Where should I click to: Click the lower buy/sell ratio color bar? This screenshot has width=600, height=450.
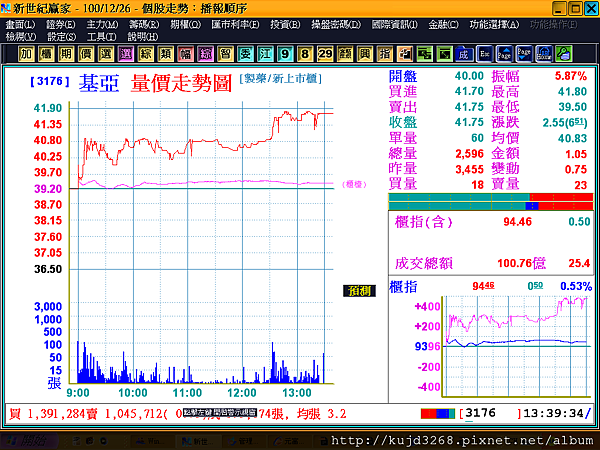pos(491,206)
